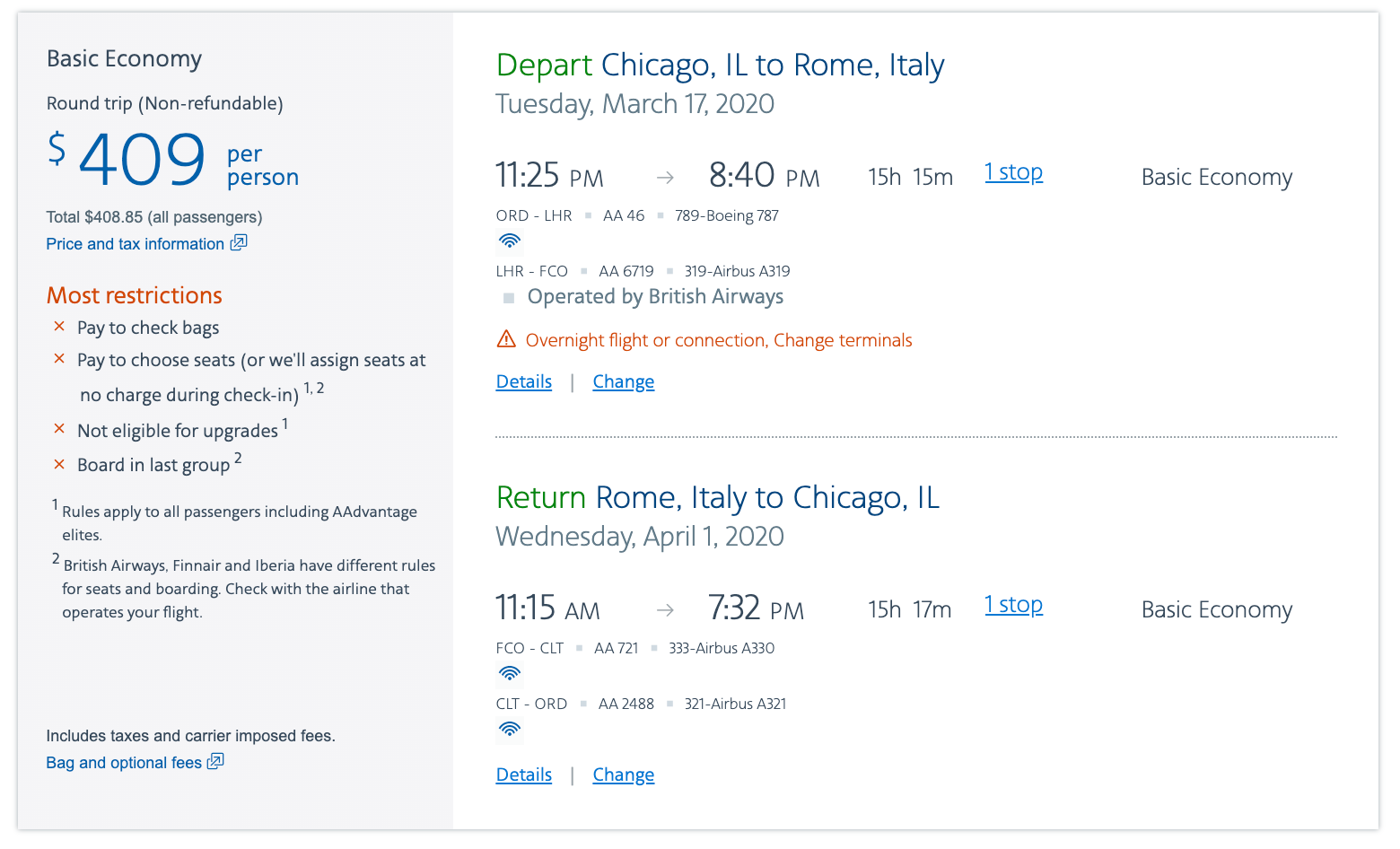Open the 1 stop link for return flight
The image size is (1400, 849).
1013,605
